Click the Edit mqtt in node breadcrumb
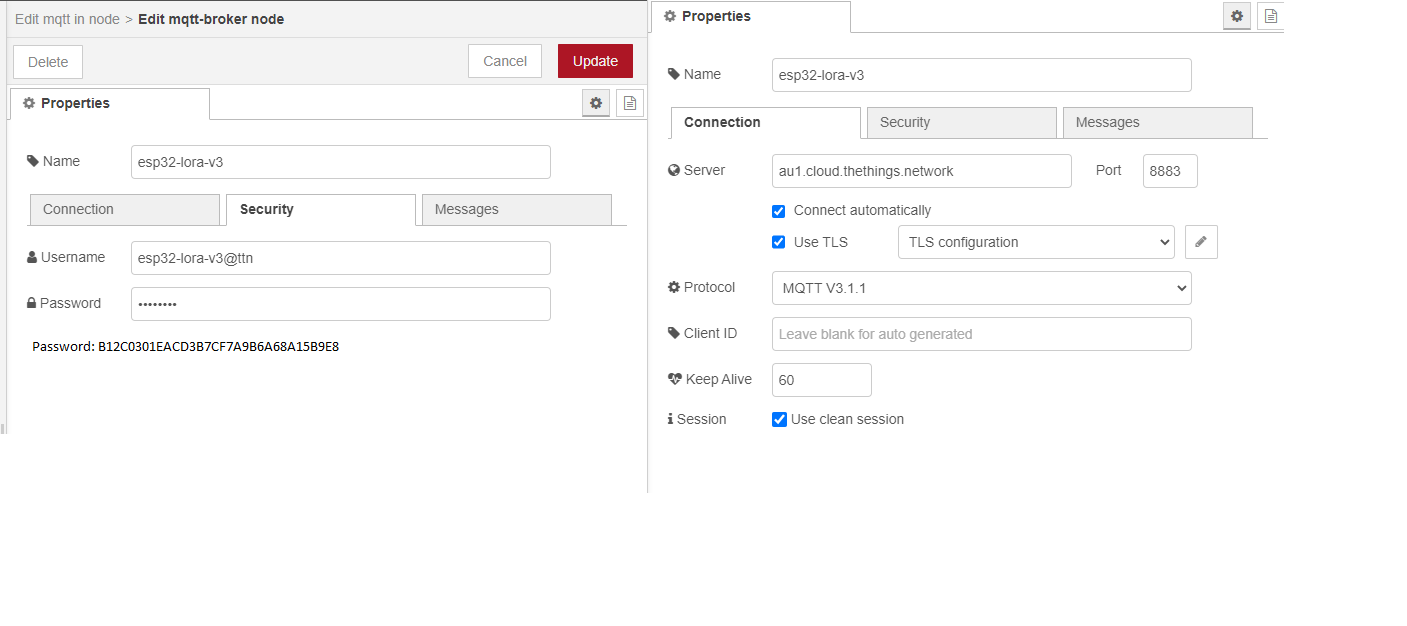This screenshot has height=626, width=1407. pyautogui.click(x=67, y=19)
